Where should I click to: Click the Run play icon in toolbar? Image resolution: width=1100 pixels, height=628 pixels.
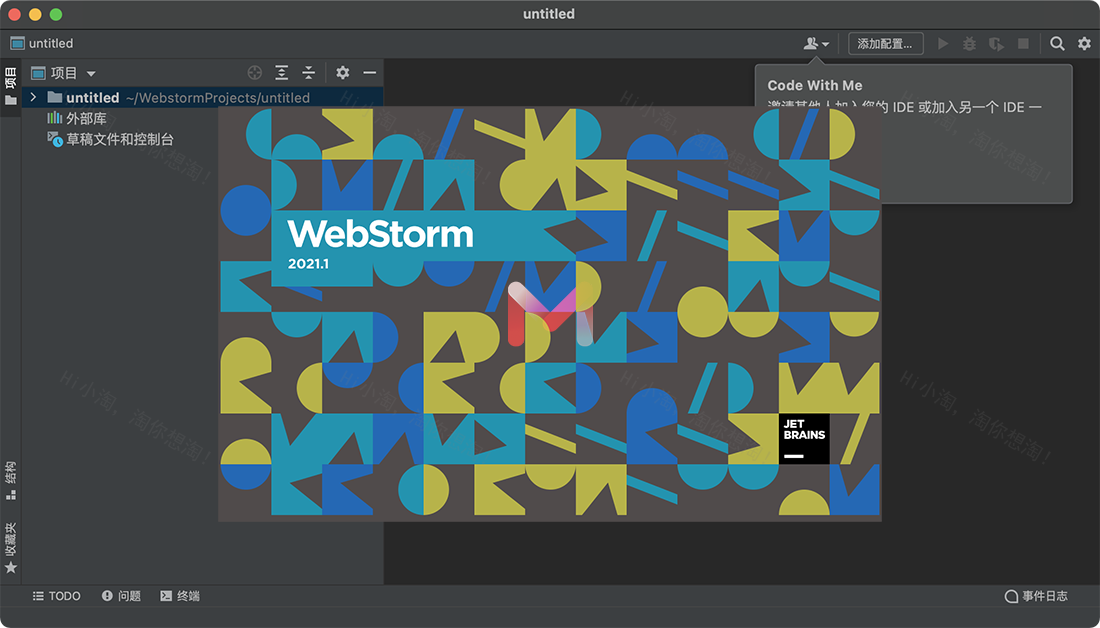(944, 44)
